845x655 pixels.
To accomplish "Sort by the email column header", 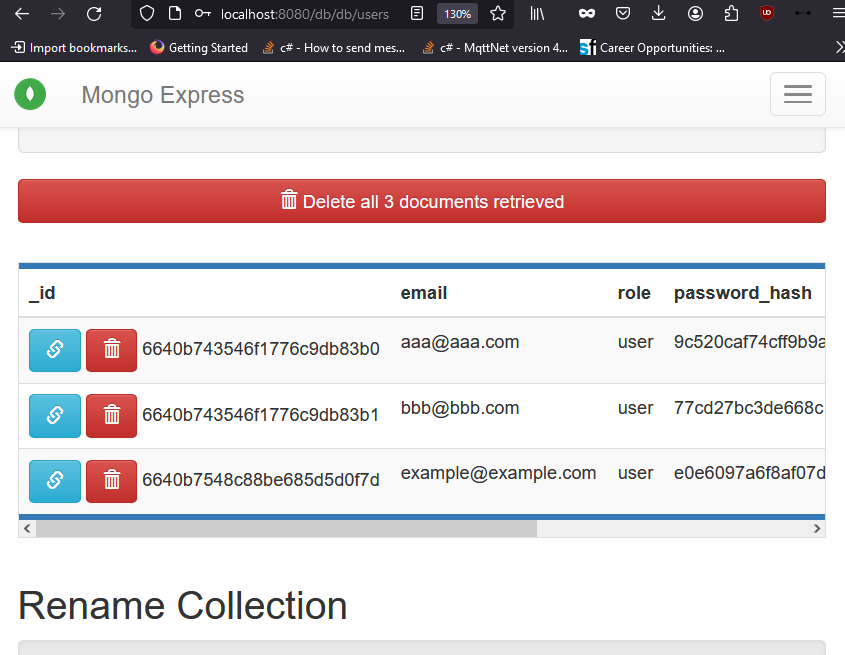I will tap(424, 293).
